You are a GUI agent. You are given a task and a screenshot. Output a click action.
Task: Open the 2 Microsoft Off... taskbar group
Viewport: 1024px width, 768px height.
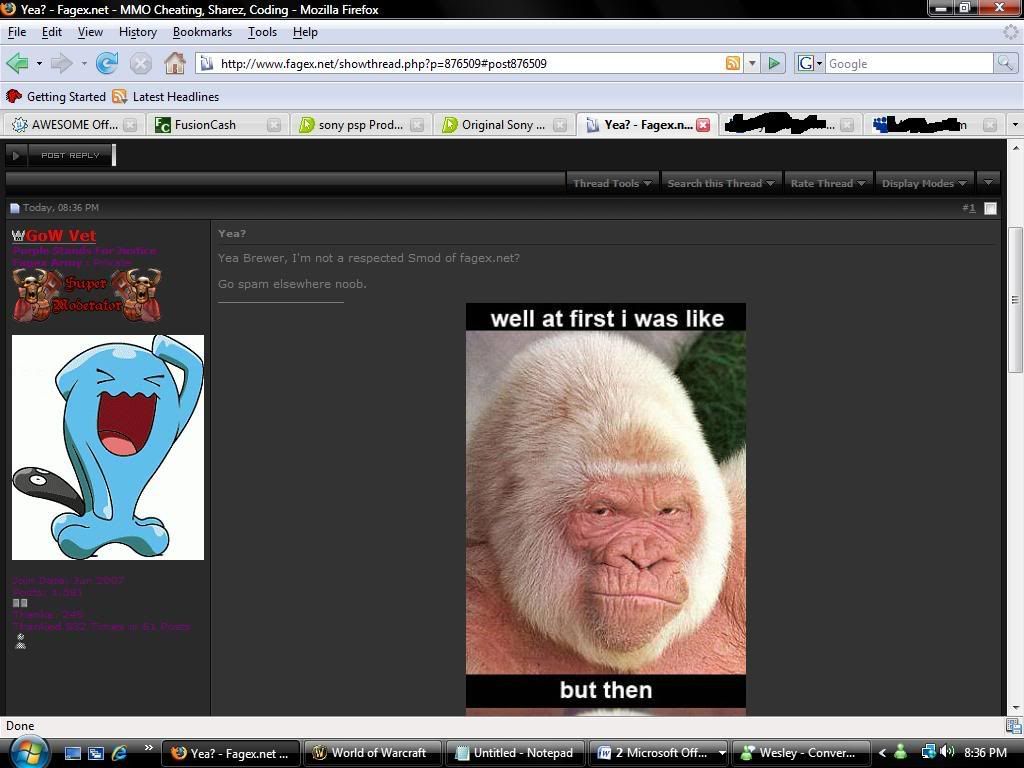pyautogui.click(x=658, y=753)
